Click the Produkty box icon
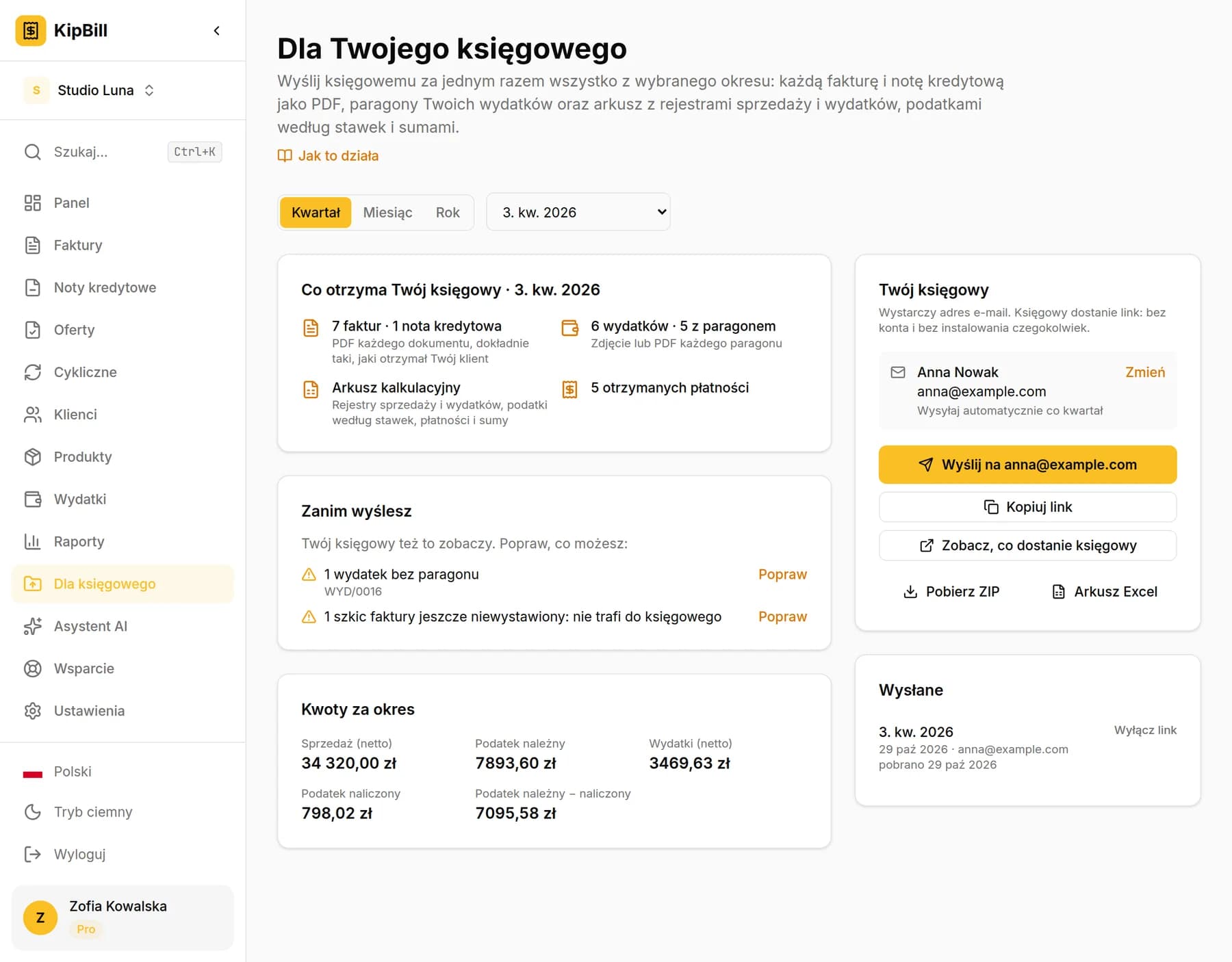The height and width of the screenshot is (962, 1232). (x=33, y=457)
